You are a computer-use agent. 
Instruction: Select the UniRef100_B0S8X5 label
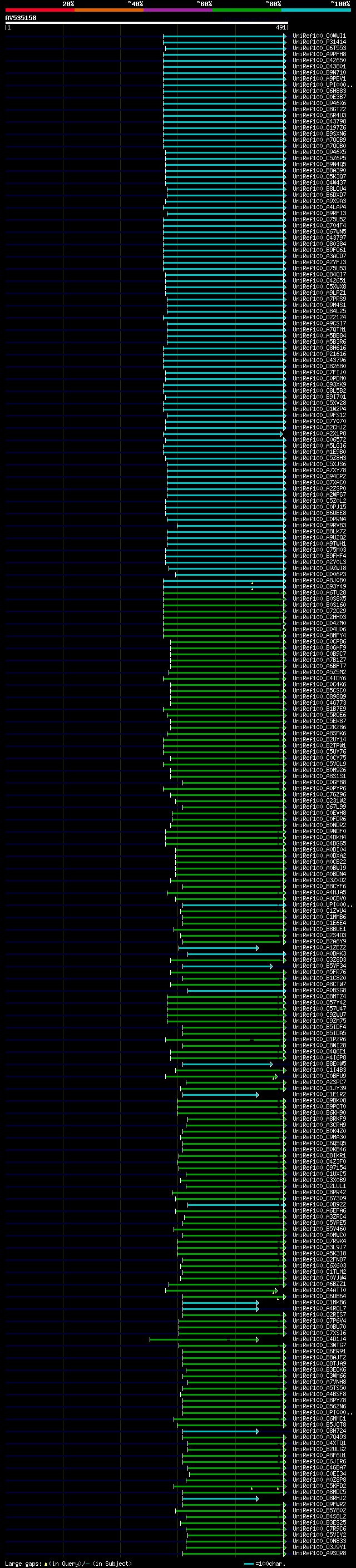[x=319, y=598]
